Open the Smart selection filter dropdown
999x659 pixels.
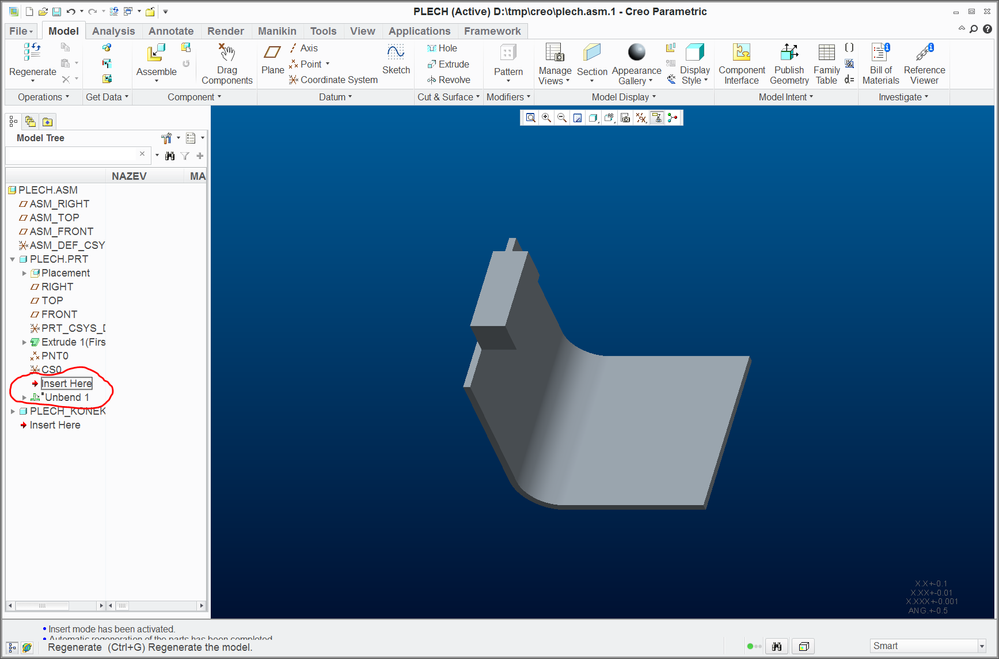(928, 646)
